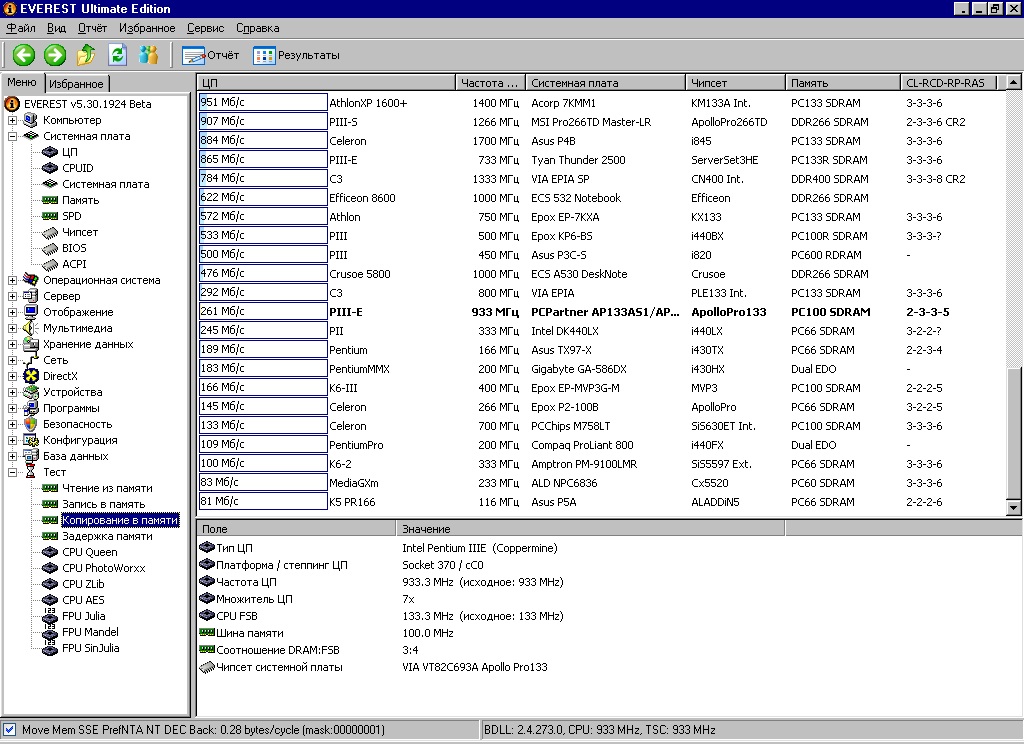Open the BIOS item under Системная плата
This screenshot has width=1024, height=744.
pos(74,248)
